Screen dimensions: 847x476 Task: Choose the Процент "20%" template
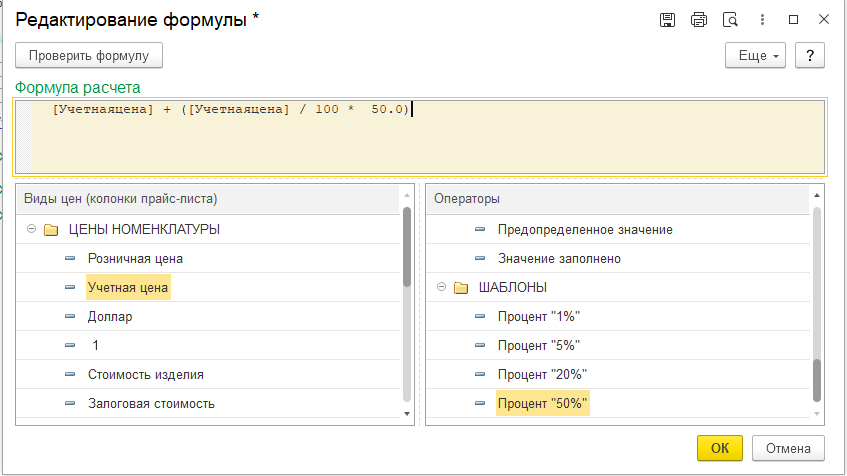click(x=541, y=375)
